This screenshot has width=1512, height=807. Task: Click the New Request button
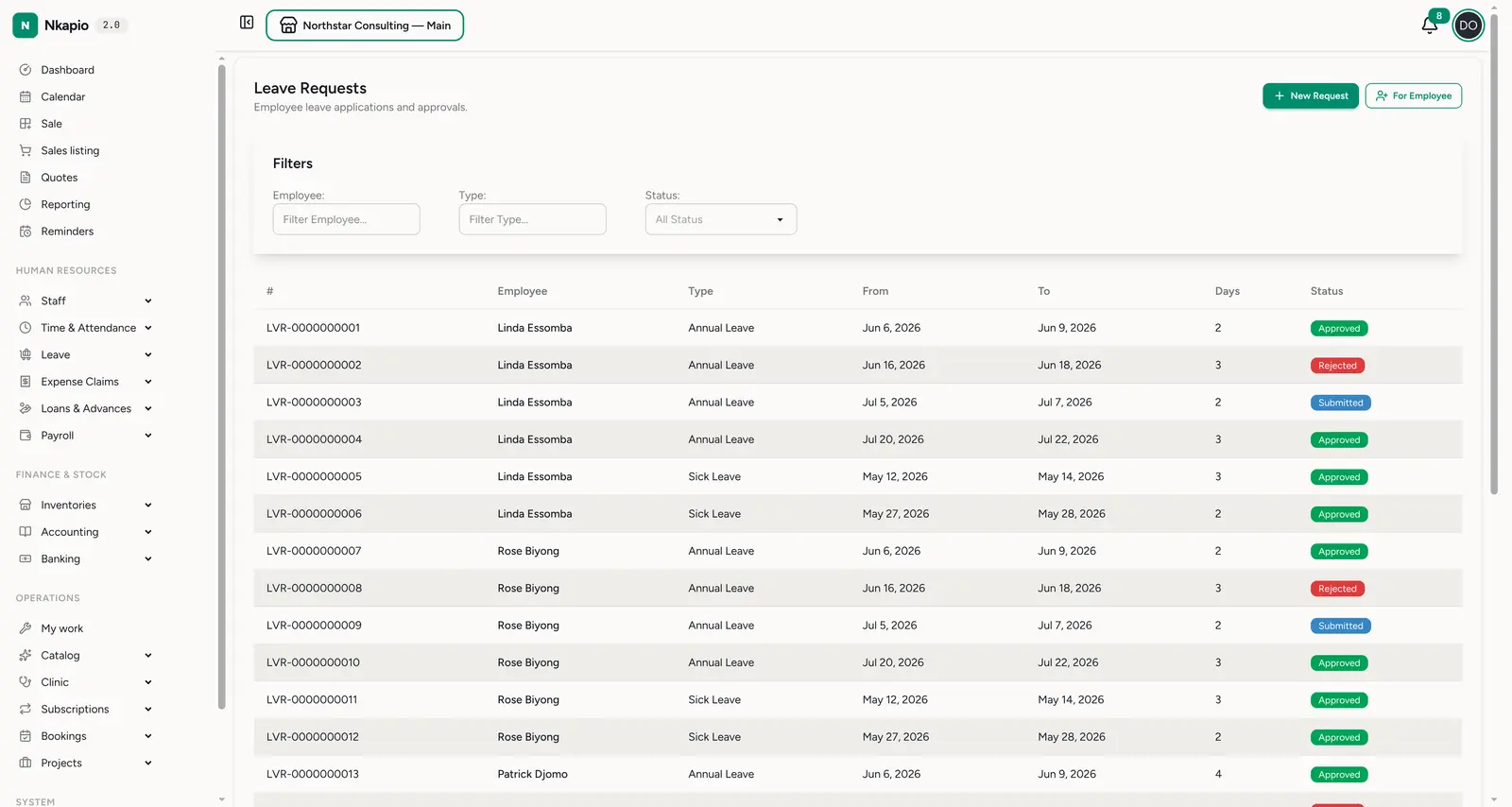tap(1311, 95)
